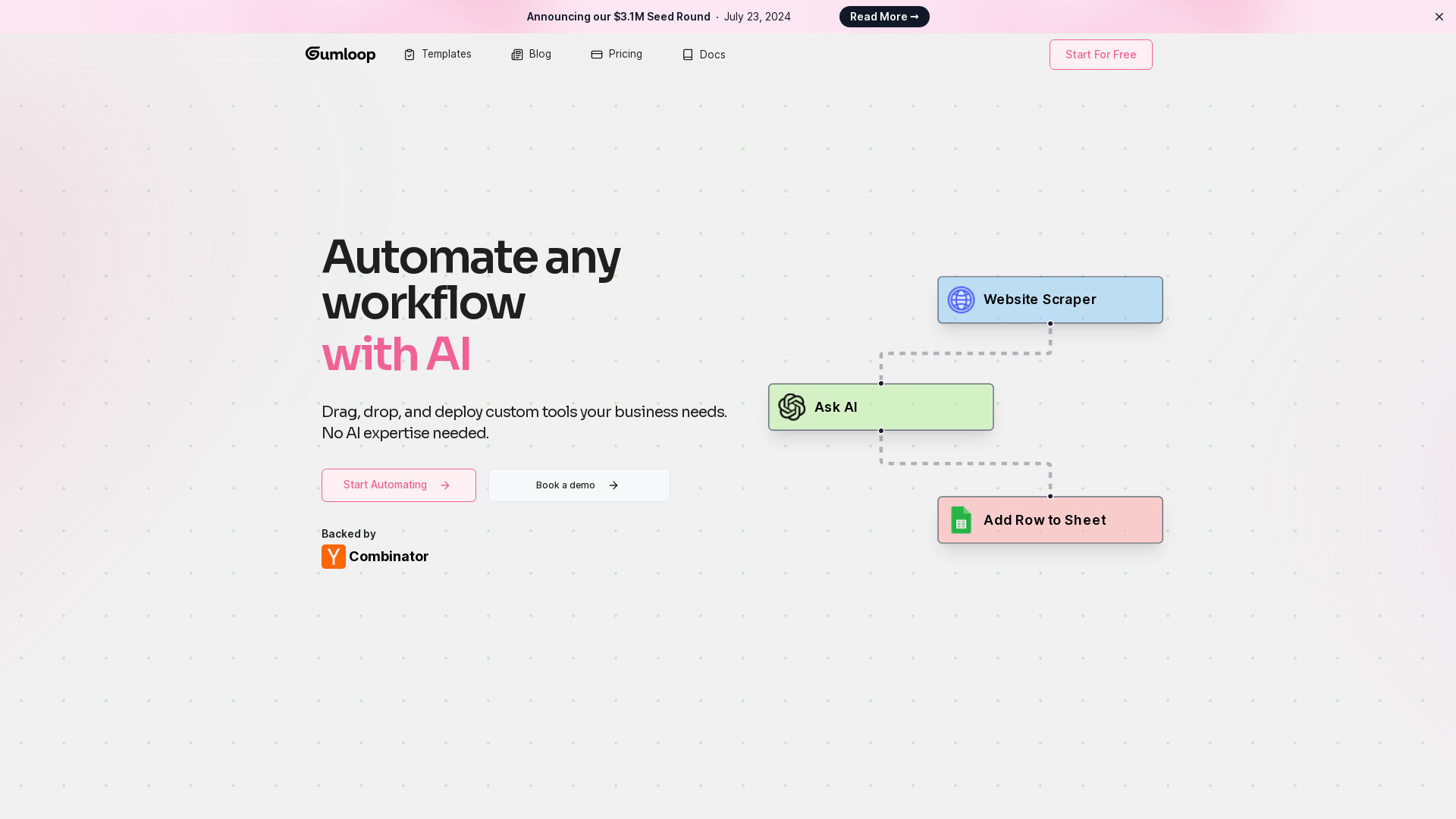Click the Website Scraper bottom connector dot
This screenshot has height=819, width=1456.
[1050, 324]
